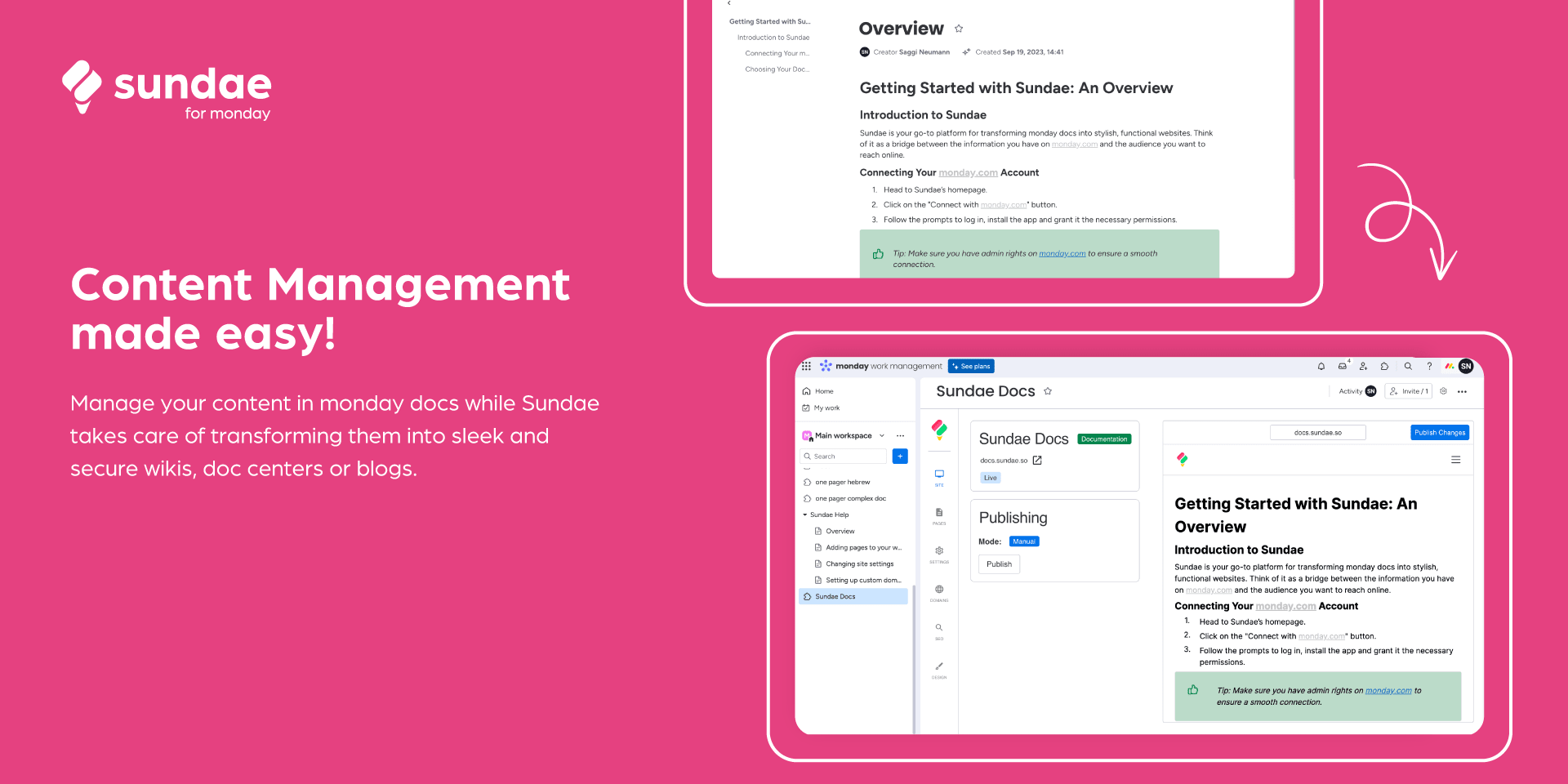Jump to Introduction to Sundae outline entry
Screen dimensions: 1568x784
click(x=773, y=38)
